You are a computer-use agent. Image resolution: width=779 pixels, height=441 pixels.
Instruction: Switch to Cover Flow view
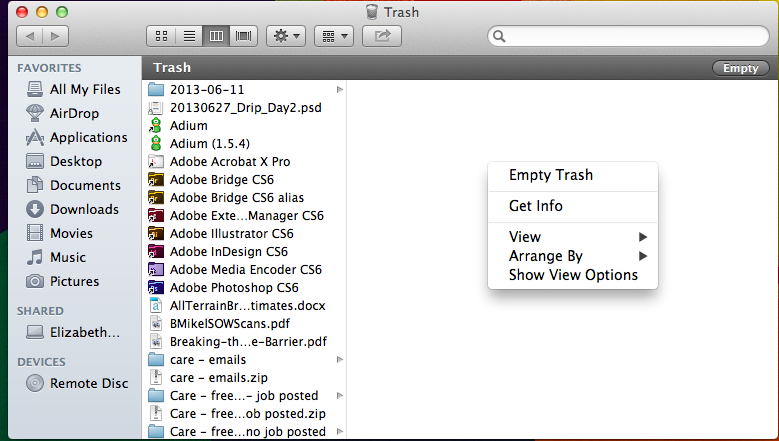243,36
